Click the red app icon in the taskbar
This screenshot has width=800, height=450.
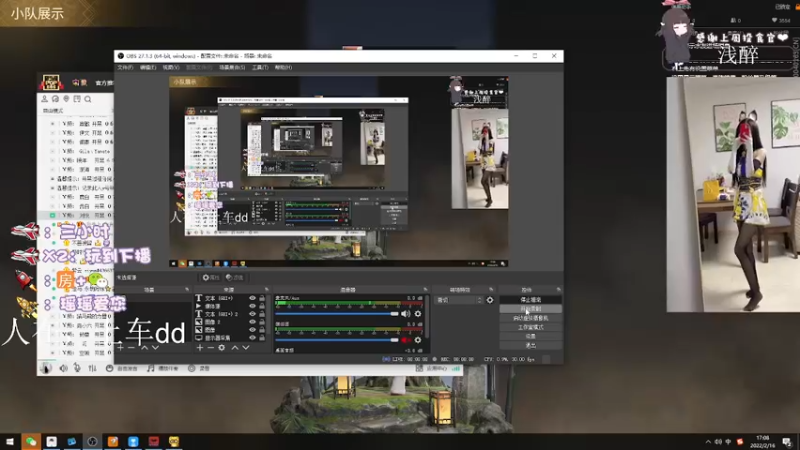[154, 441]
